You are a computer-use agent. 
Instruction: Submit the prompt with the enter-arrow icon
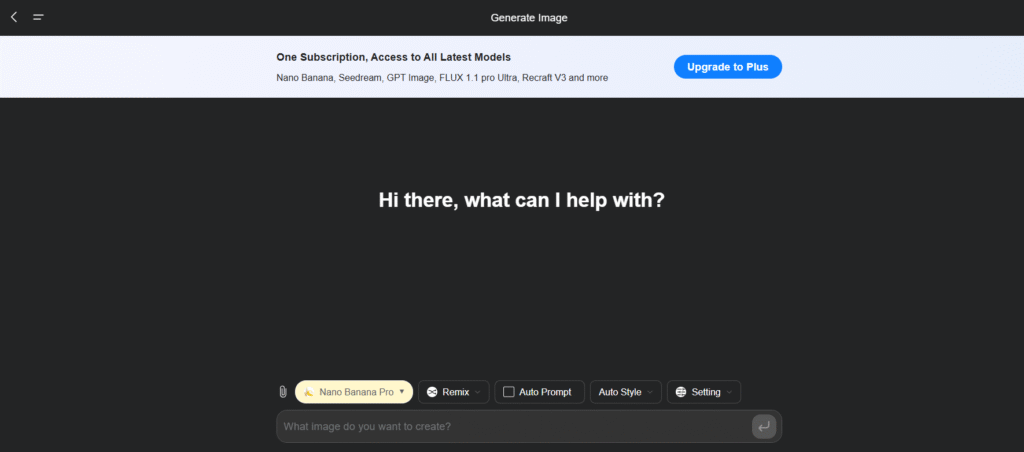[764, 427]
